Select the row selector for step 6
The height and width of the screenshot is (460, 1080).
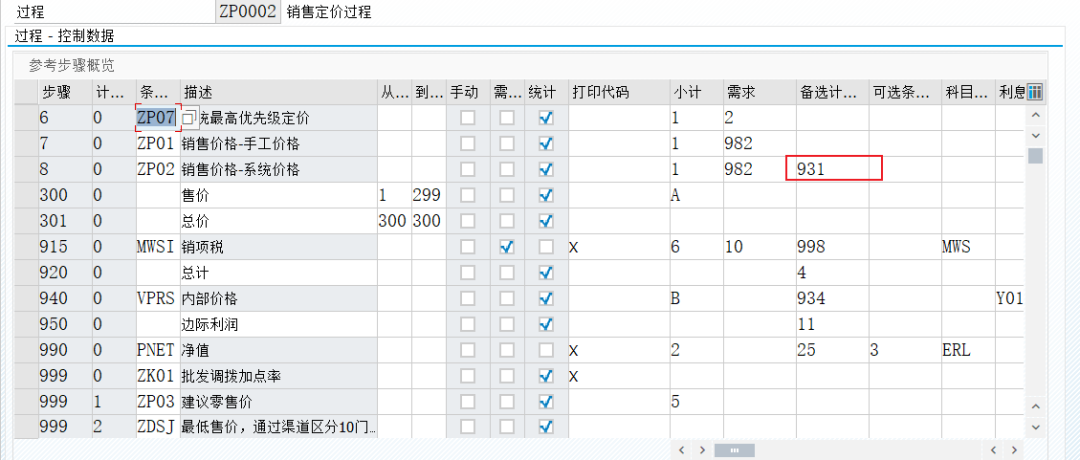26,118
